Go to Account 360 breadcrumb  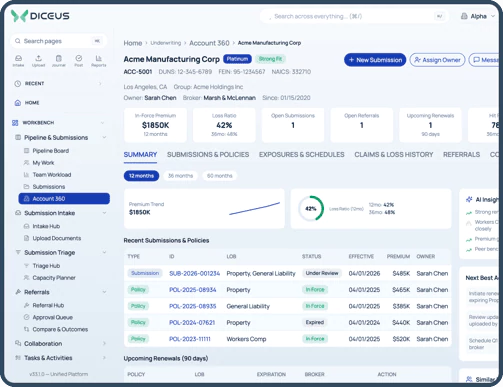click(x=209, y=43)
